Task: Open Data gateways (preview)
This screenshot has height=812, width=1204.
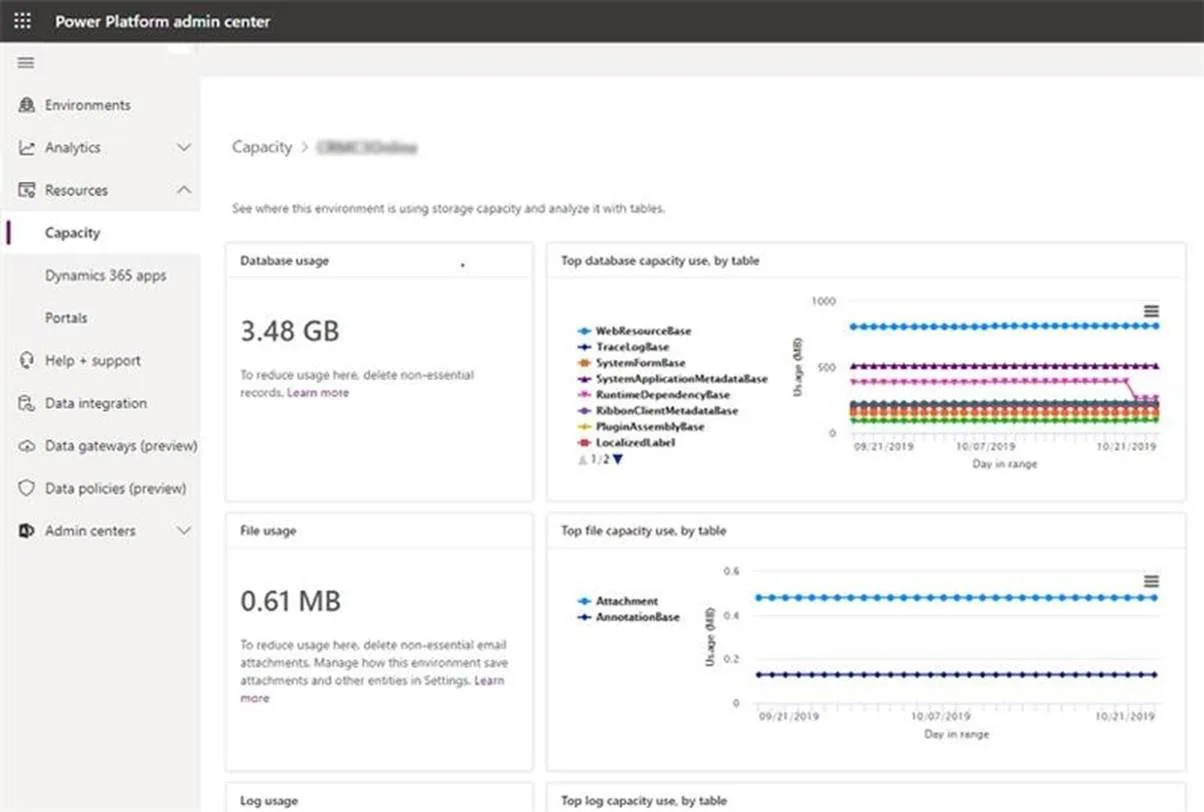Action: [121, 446]
